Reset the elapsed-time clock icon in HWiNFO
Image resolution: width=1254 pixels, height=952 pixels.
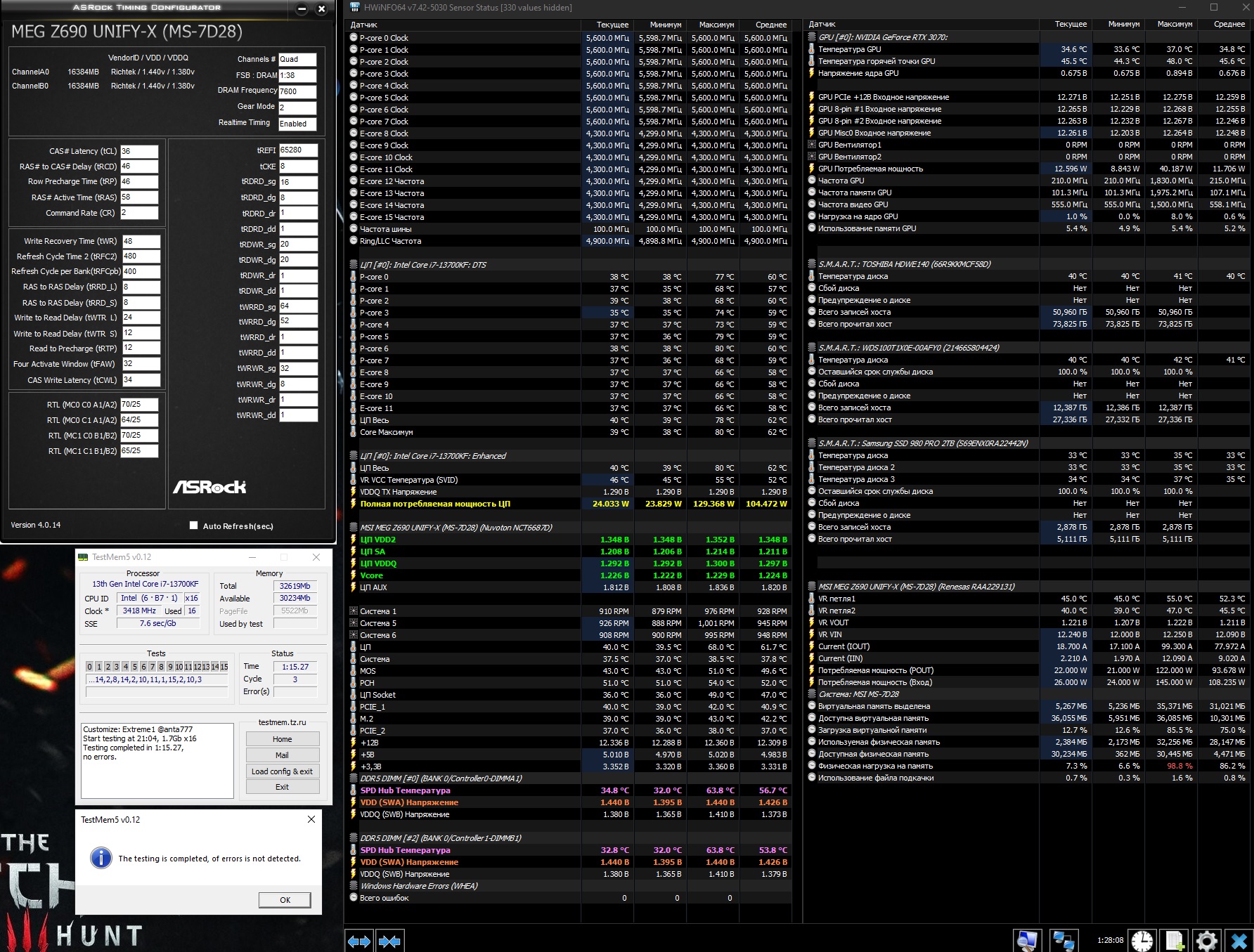tap(1142, 940)
